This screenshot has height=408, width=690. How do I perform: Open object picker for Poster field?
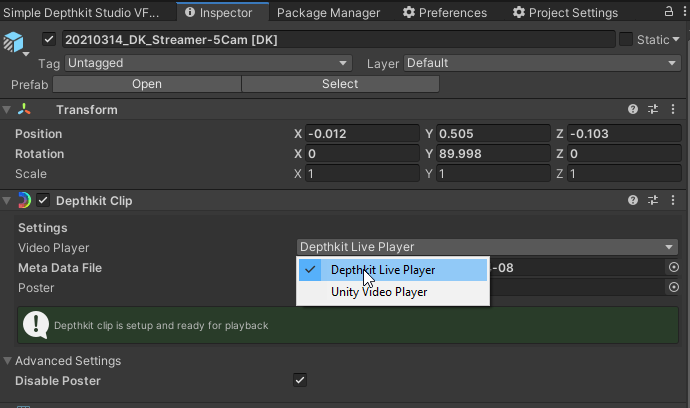pyautogui.click(x=674, y=287)
